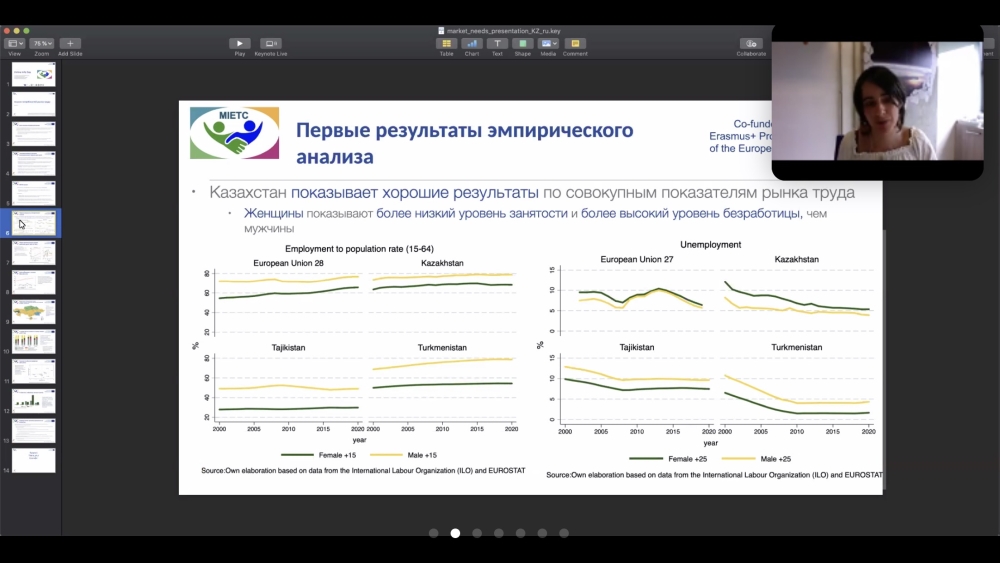Select slide 1 thumbnail in the navigator
The width and height of the screenshot is (1000, 563).
pyautogui.click(x=34, y=74)
